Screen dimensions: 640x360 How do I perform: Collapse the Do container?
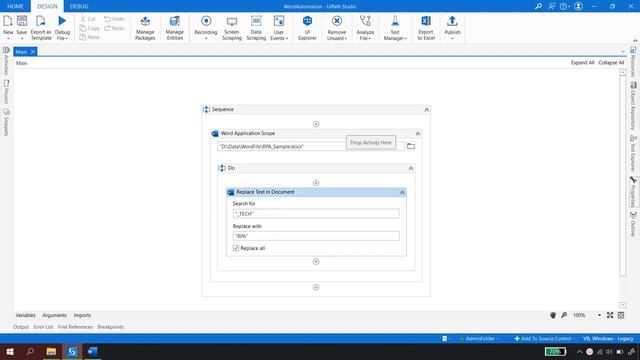[x=411, y=168]
